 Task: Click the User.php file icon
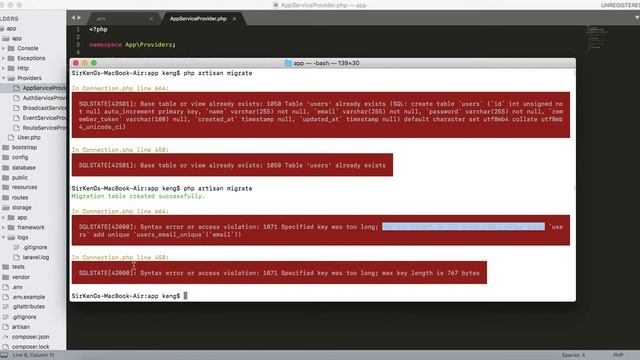tap(11, 138)
